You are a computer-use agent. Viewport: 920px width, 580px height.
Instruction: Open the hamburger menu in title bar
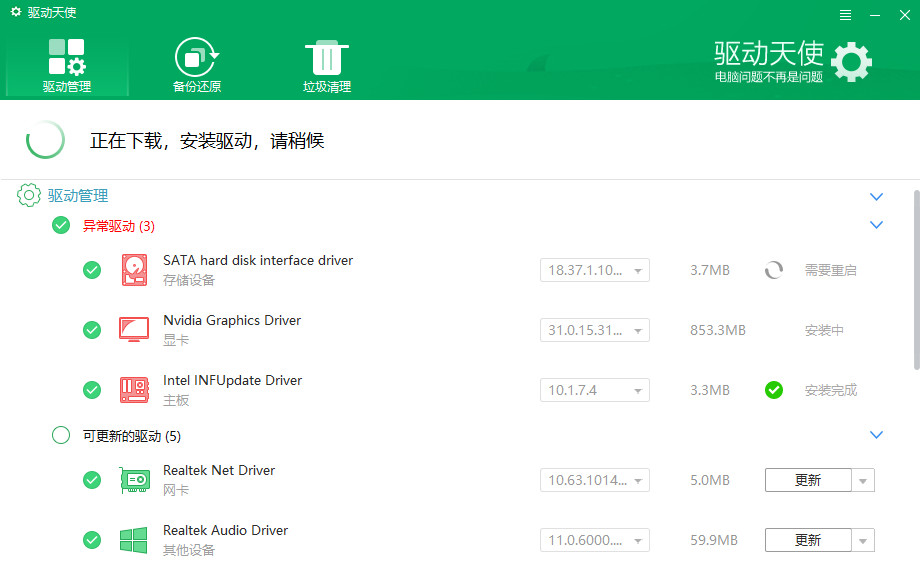[x=845, y=15]
